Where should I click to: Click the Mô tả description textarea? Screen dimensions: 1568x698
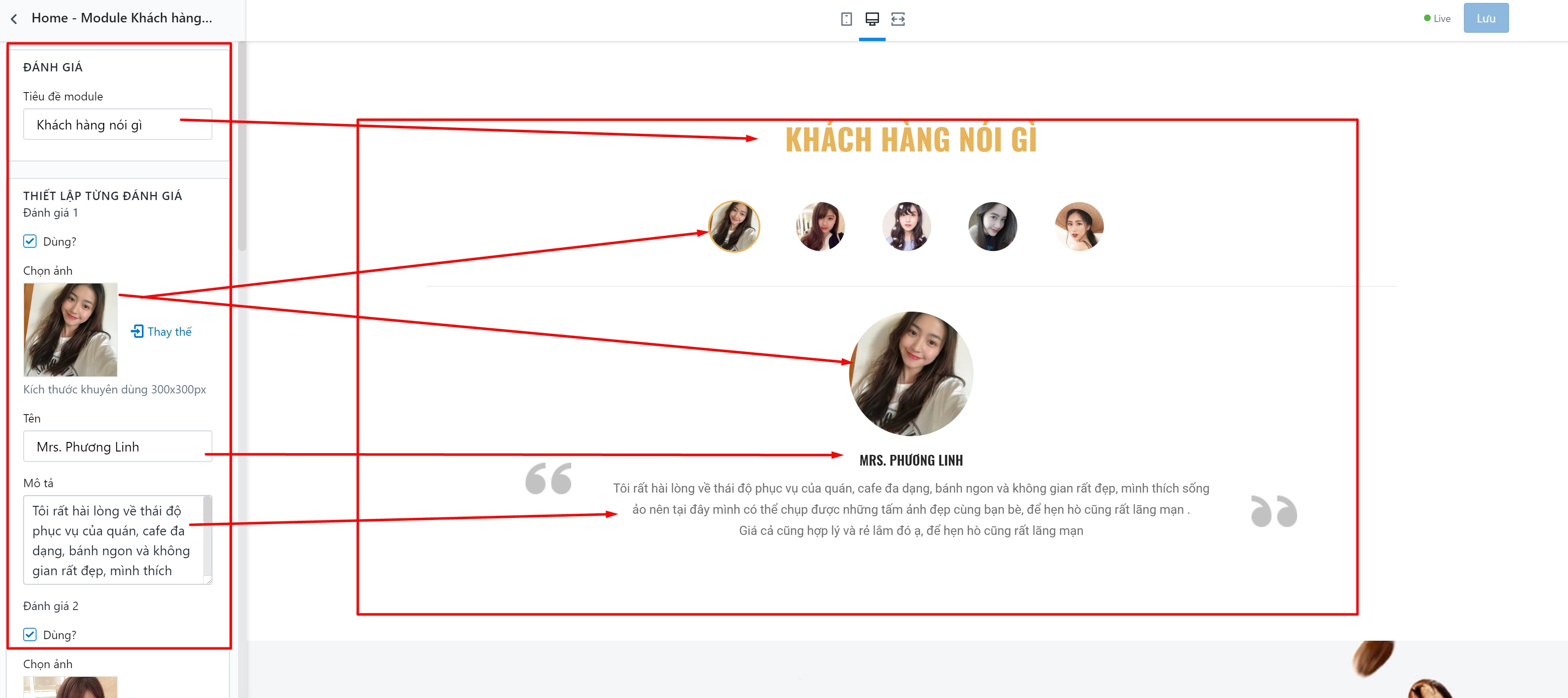117,539
